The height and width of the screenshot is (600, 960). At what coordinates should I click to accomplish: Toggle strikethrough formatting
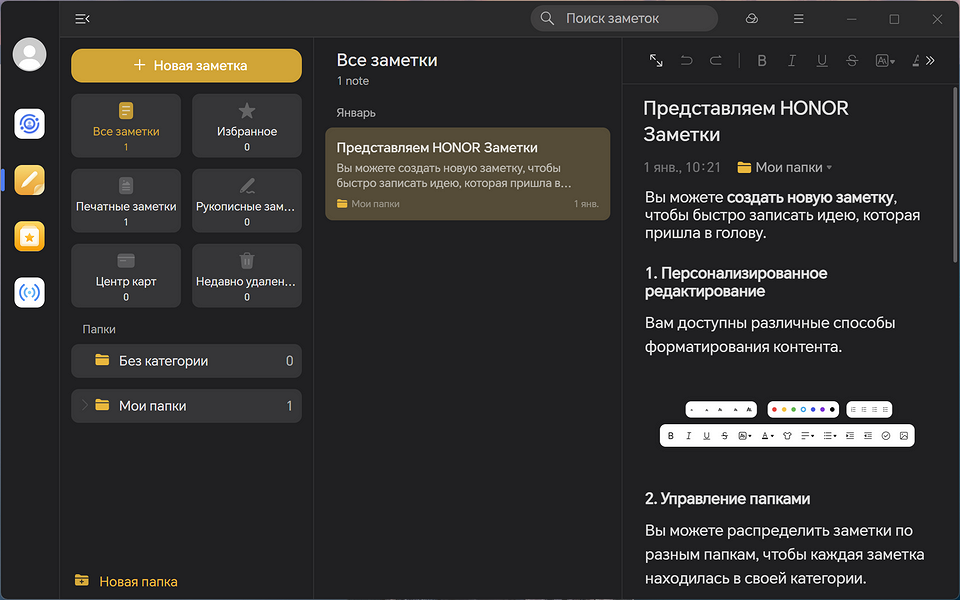(x=851, y=61)
